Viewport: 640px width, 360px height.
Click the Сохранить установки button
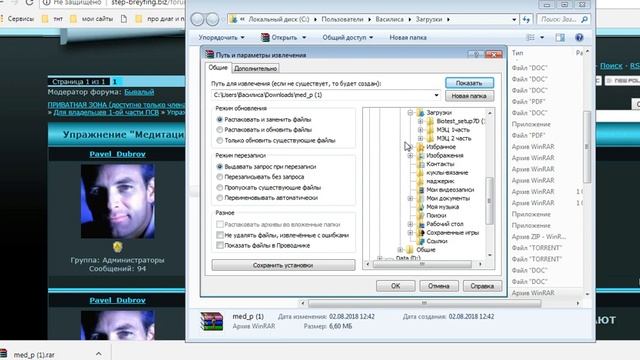283,265
